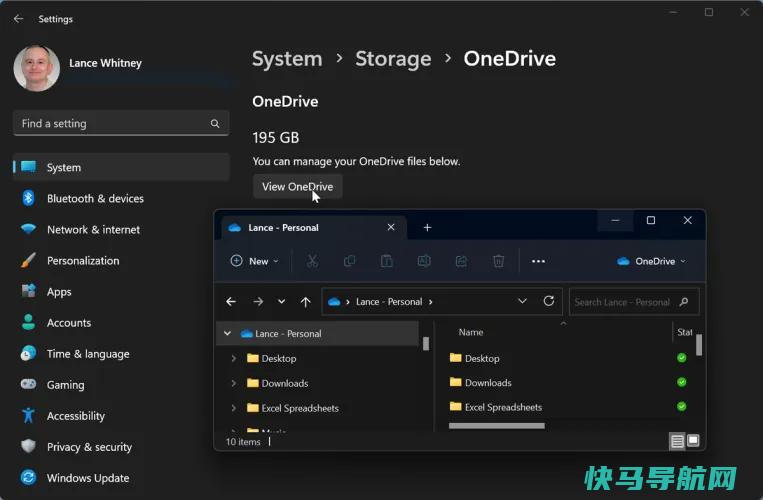Select the Desktop folder in file list
This screenshot has width=763, height=500.
[475, 358]
